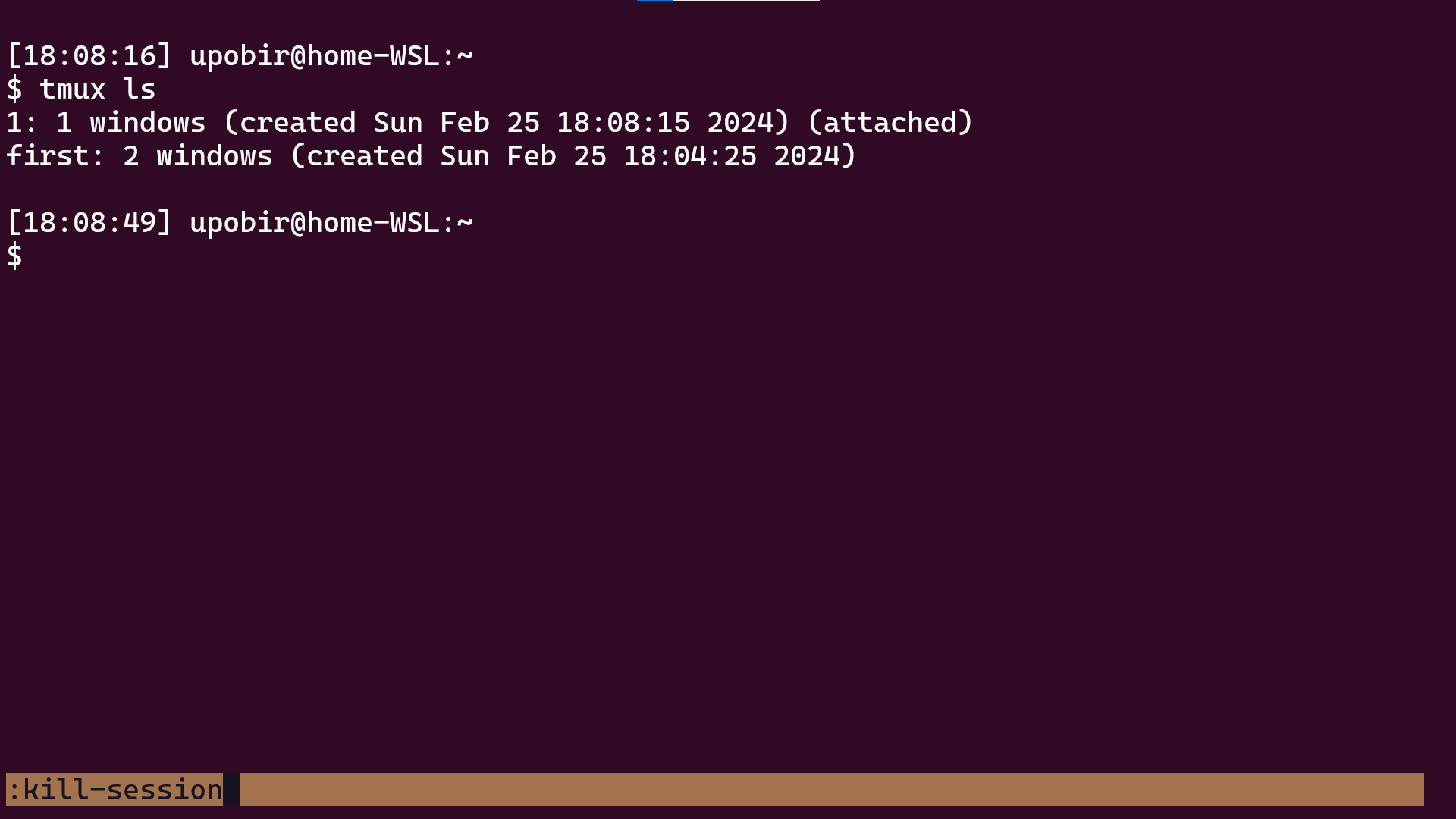Click the [18:08:16] timestamp
This screenshot has height=819, width=1456.
tap(89, 56)
